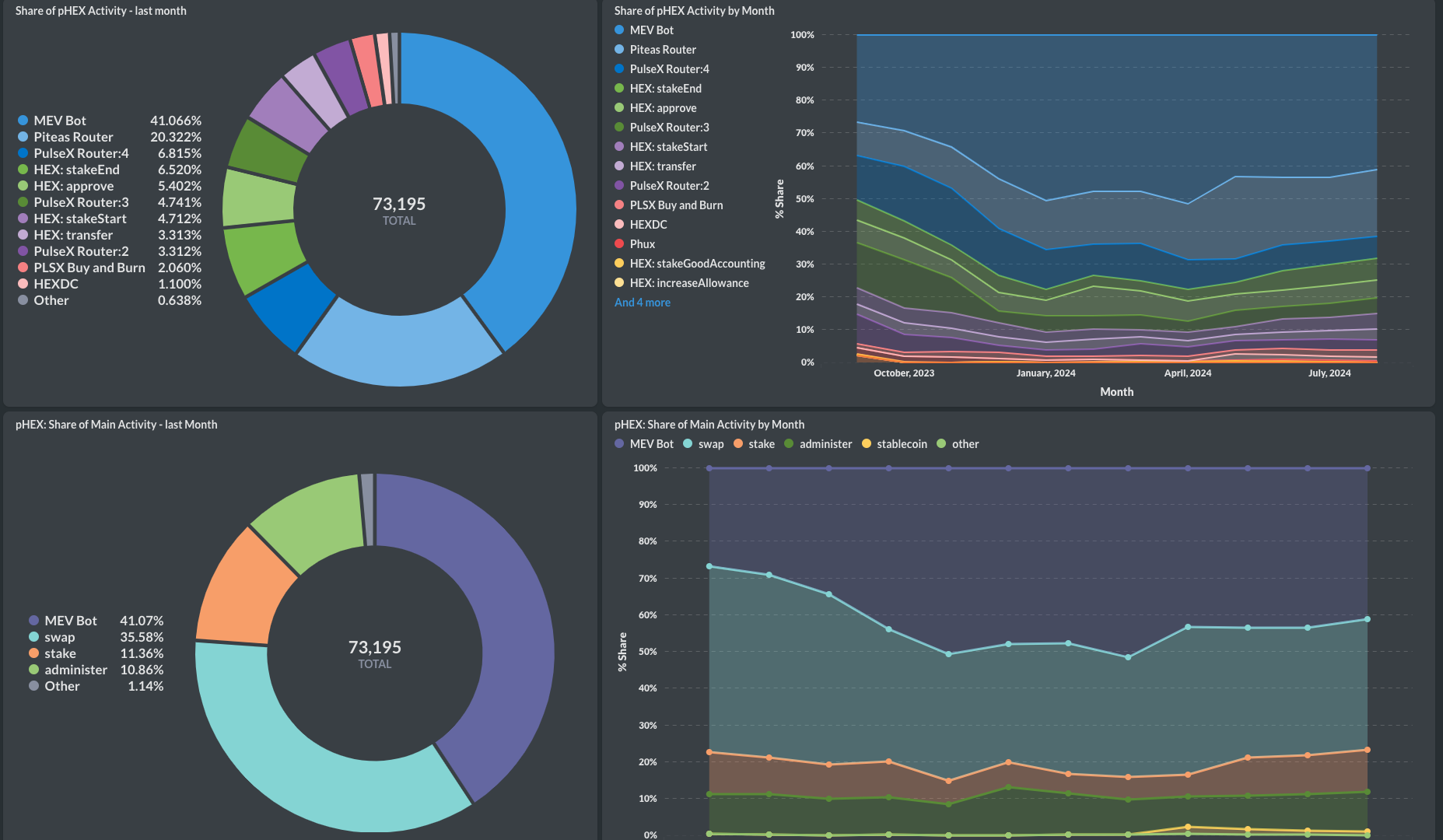The image size is (1443, 840).
Task: Click the first swap data point on line chart
Action: pyautogui.click(x=709, y=566)
